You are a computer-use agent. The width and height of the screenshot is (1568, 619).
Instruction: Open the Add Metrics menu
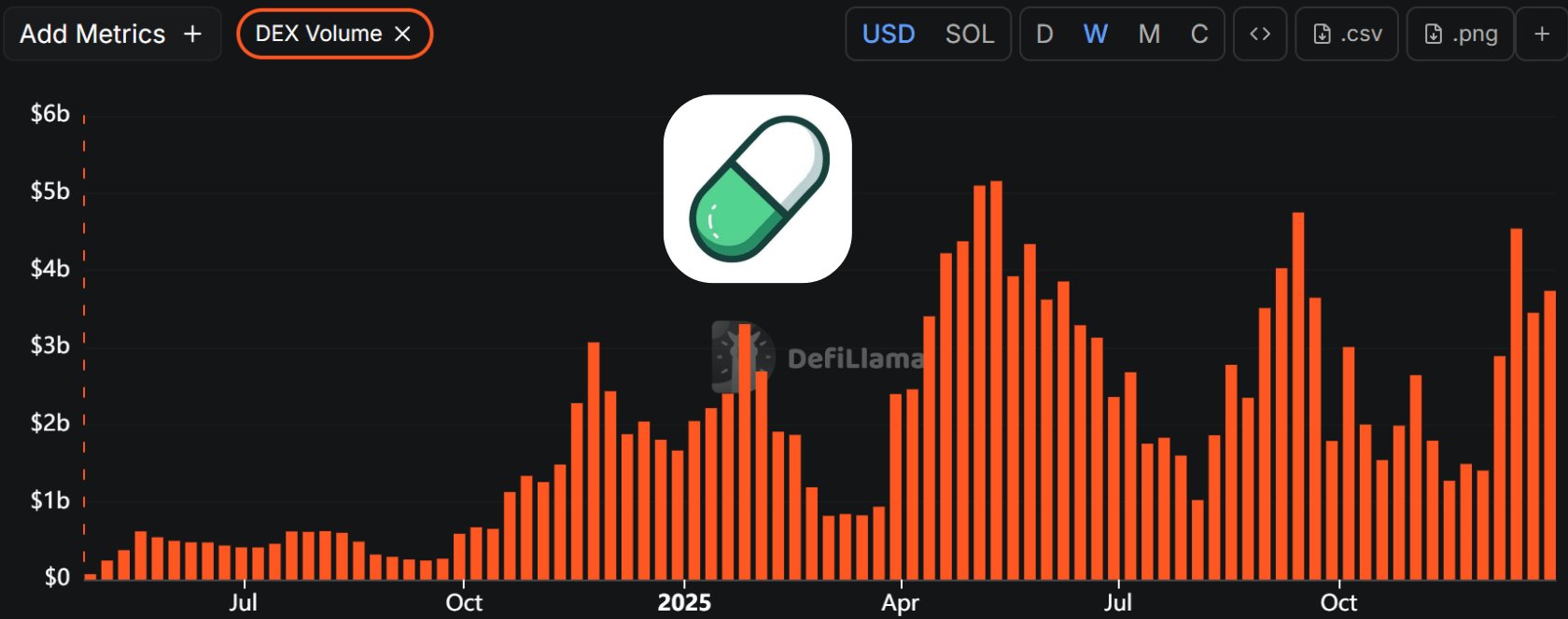click(x=111, y=35)
